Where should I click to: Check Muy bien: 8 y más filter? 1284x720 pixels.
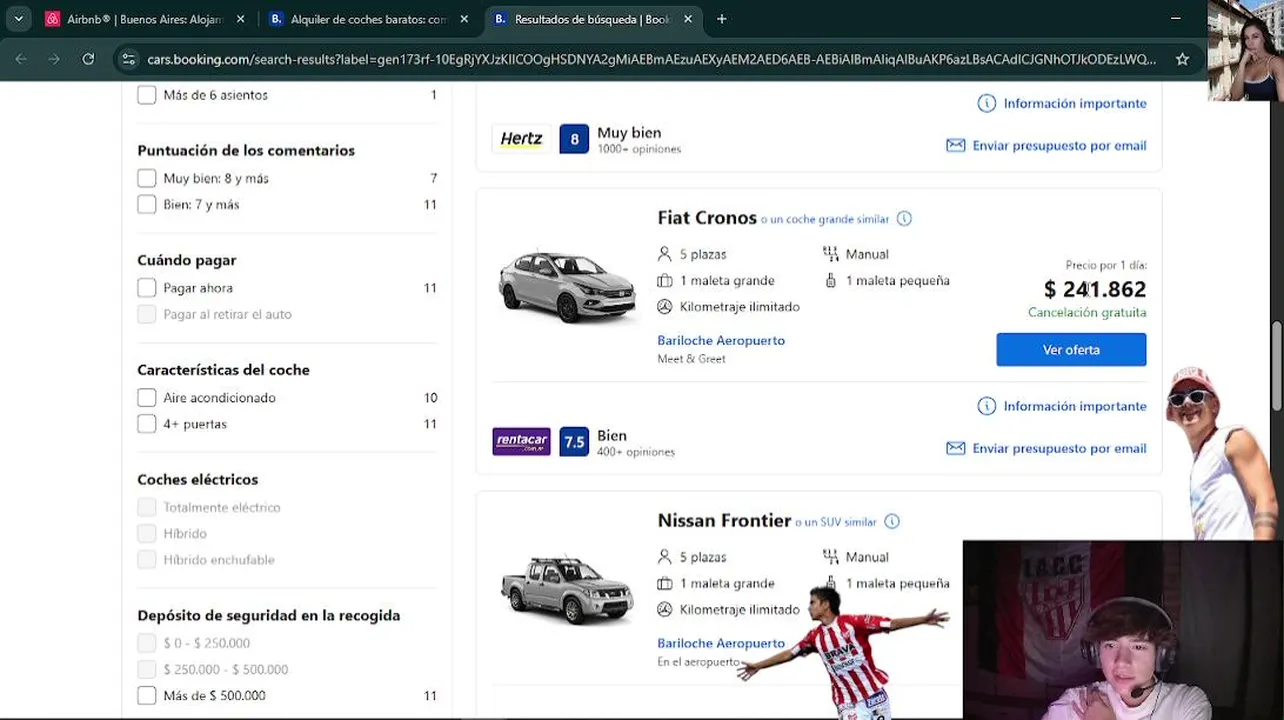click(147, 178)
